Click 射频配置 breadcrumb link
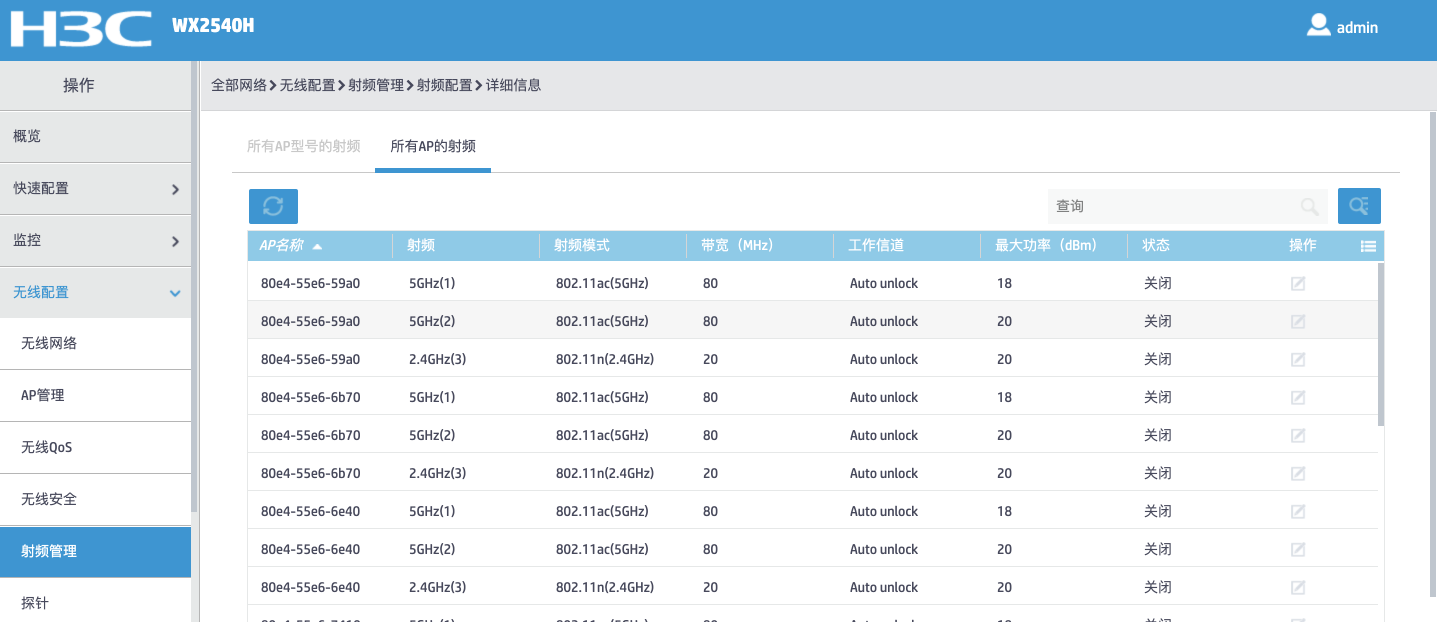The height and width of the screenshot is (622, 1437). (x=445, y=86)
